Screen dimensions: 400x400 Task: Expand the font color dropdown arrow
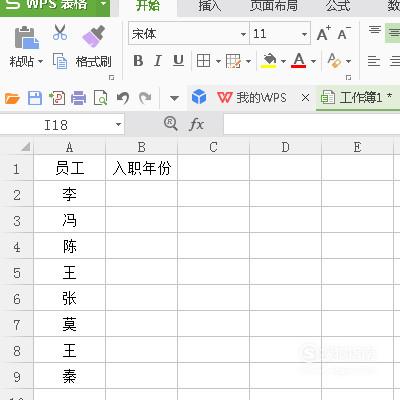click(313, 62)
